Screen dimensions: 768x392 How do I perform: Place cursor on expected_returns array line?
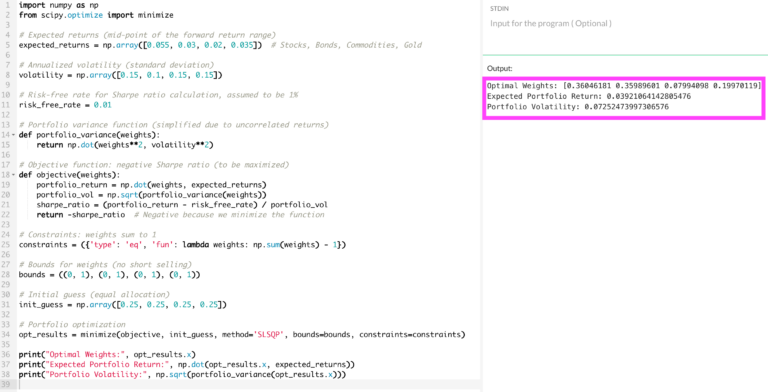click(220, 45)
